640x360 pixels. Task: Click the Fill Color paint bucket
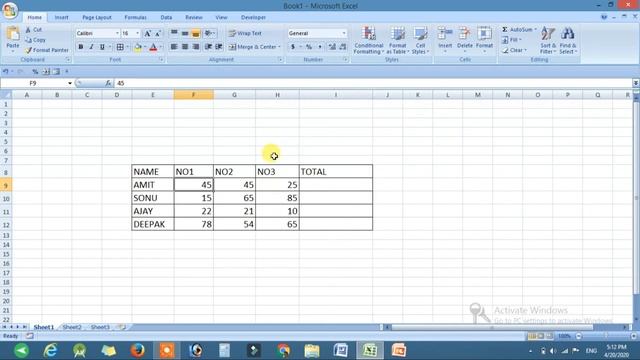[138, 47]
